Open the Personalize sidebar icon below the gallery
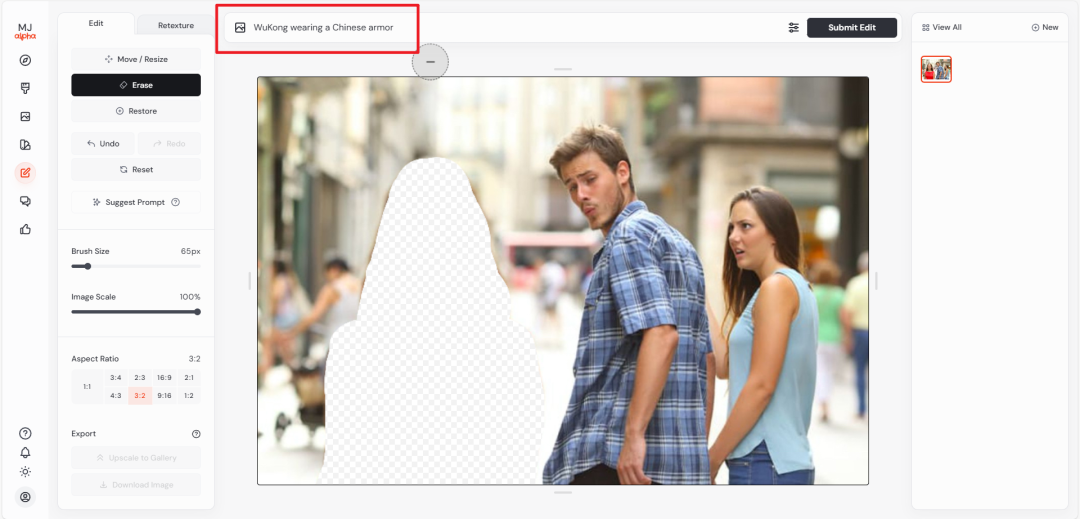The image size is (1080, 519). point(25,145)
